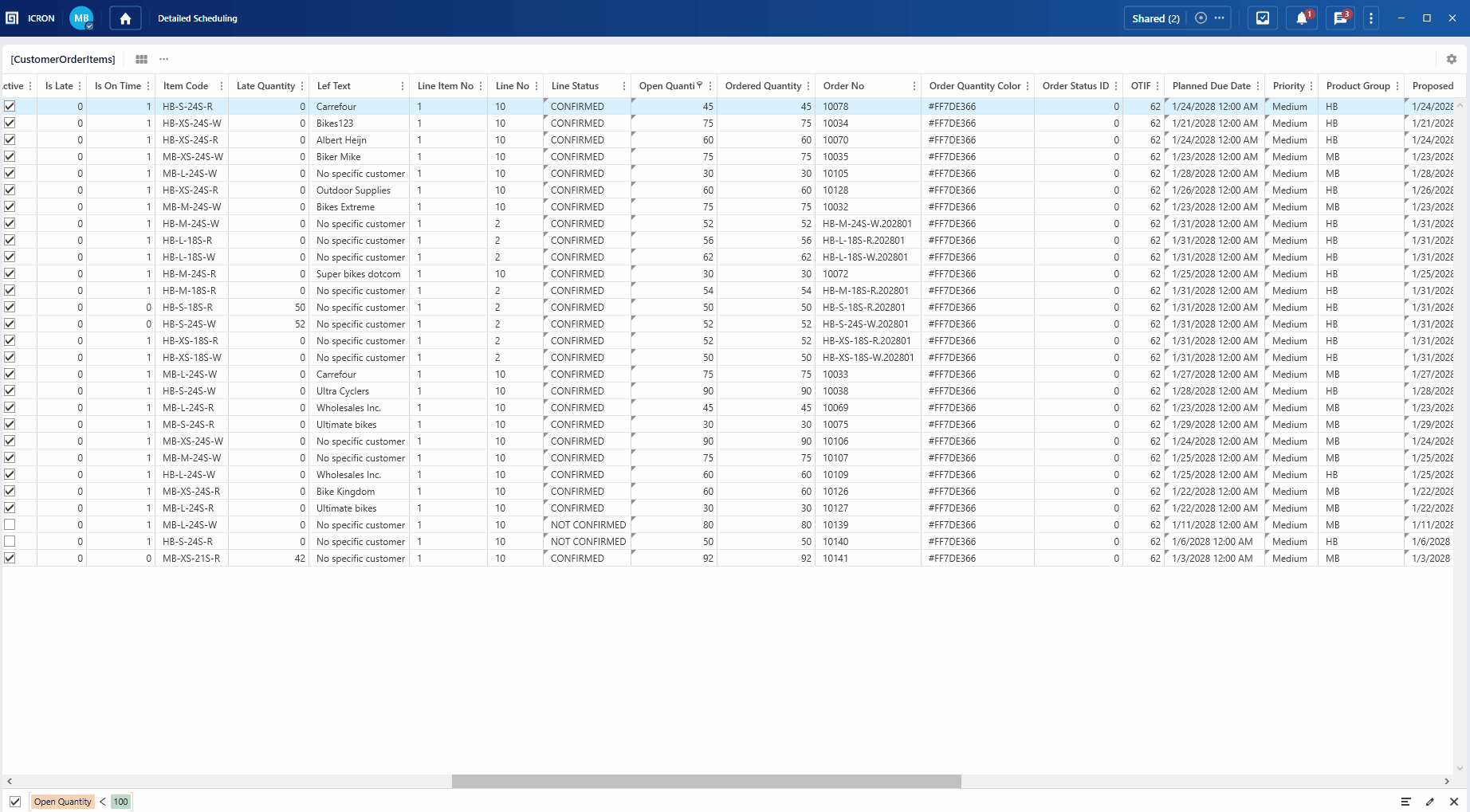
Task: Toggle Active checkbox for Bikes123 row
Action: (10, 123)
